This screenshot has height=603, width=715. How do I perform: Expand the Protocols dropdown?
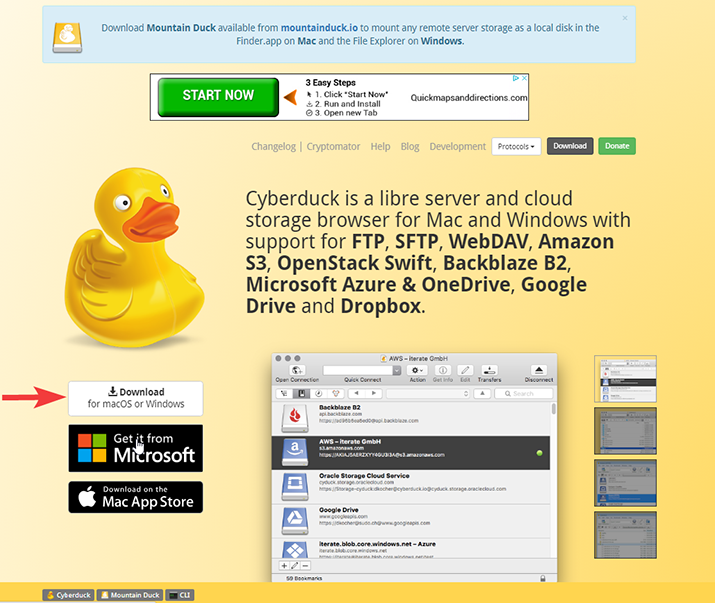(x=516, y=146)
